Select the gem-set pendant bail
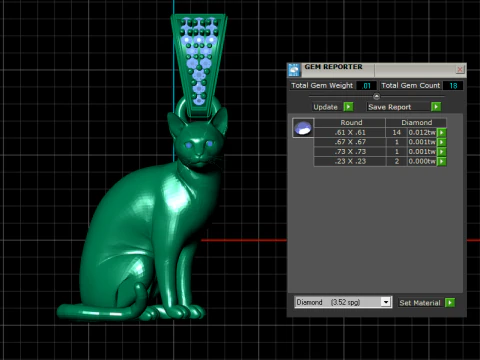 (199, 65)
